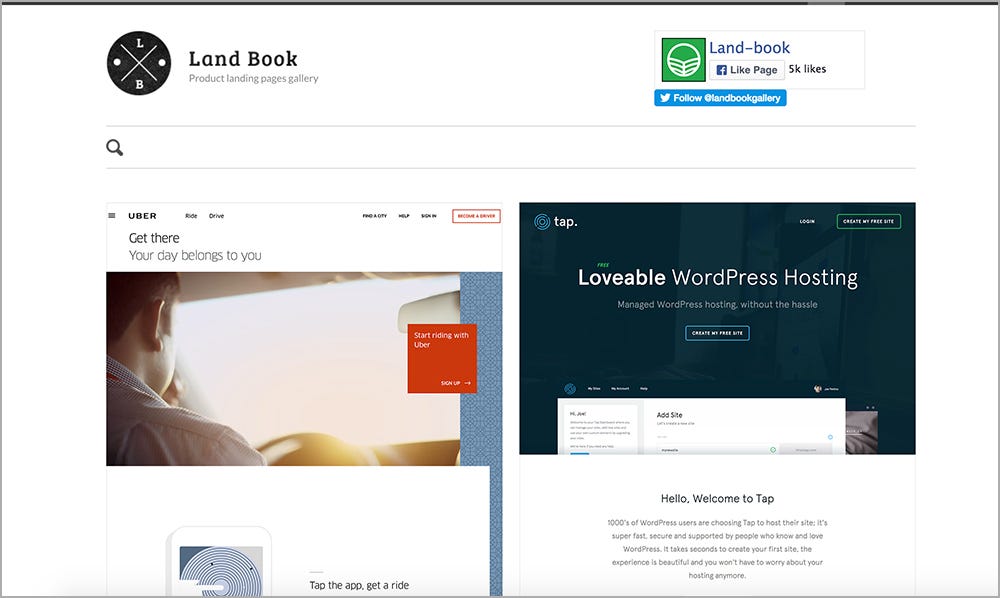
Task: Click HELP in the Uber thumbnail nav
Action: click(x=404, y=216)
